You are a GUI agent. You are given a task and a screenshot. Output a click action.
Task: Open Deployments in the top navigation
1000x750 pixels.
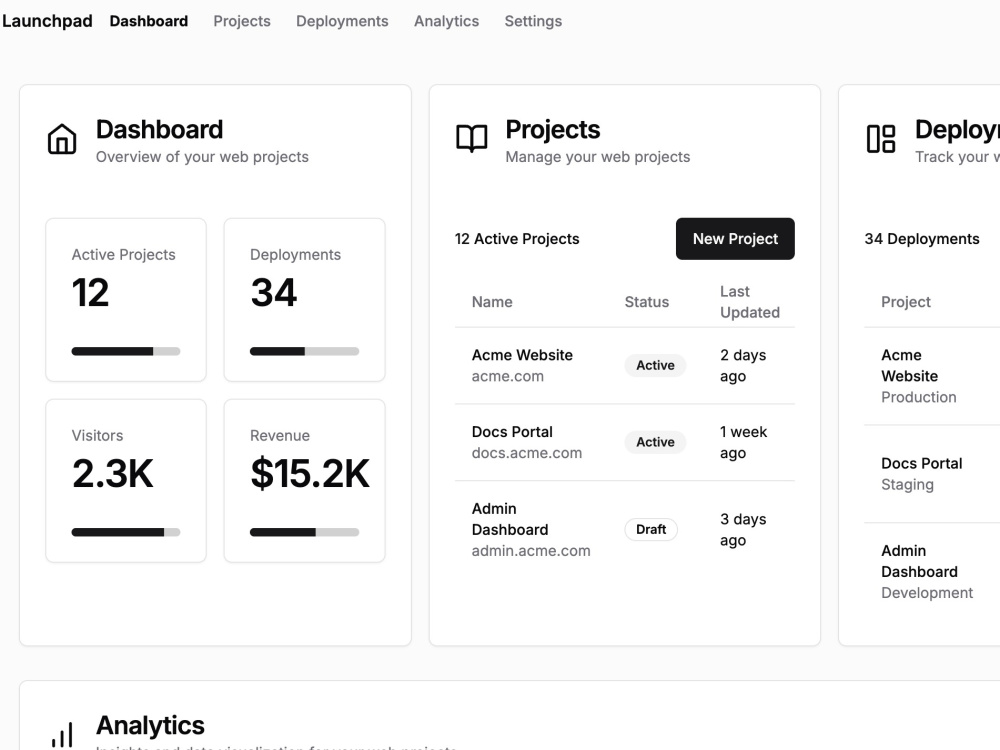[342, 21]
